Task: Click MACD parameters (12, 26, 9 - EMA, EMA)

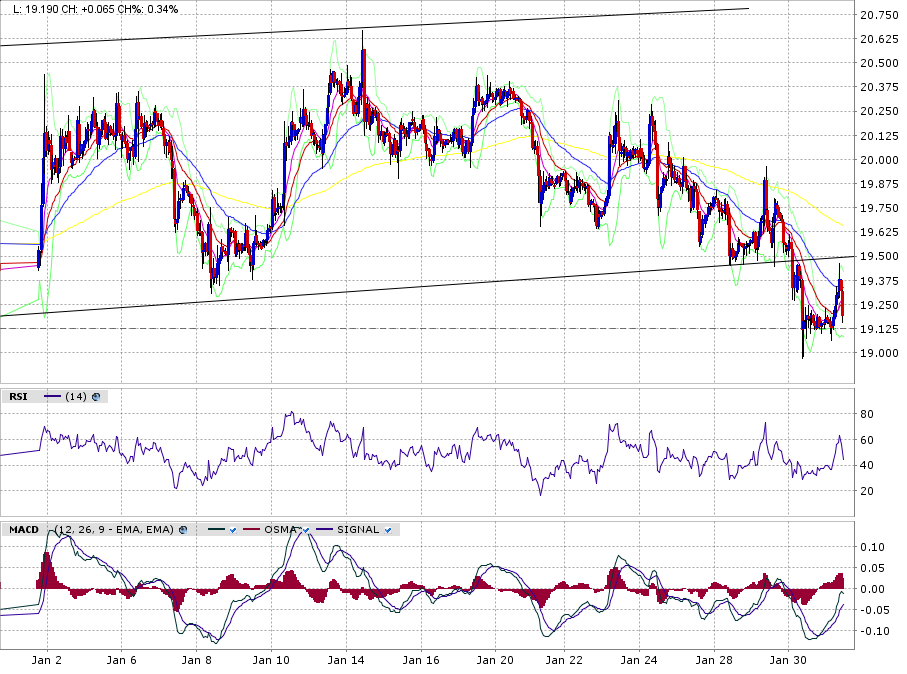Action: pos(114,530)
